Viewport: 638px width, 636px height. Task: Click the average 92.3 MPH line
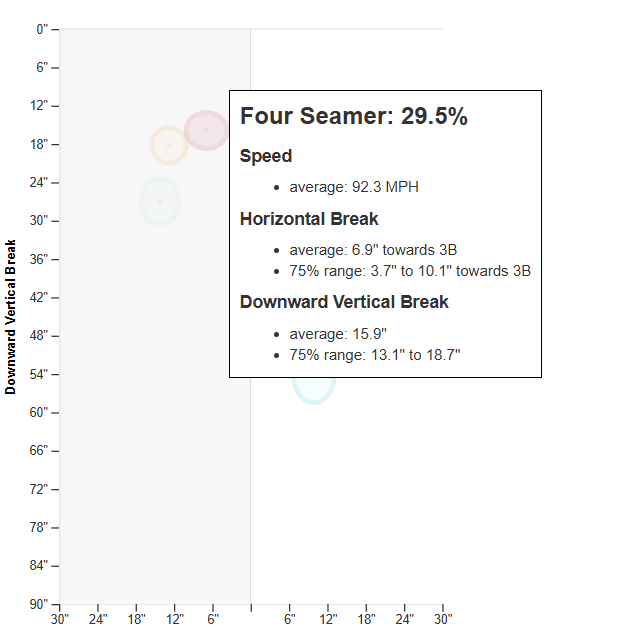(x=348, y=187)
